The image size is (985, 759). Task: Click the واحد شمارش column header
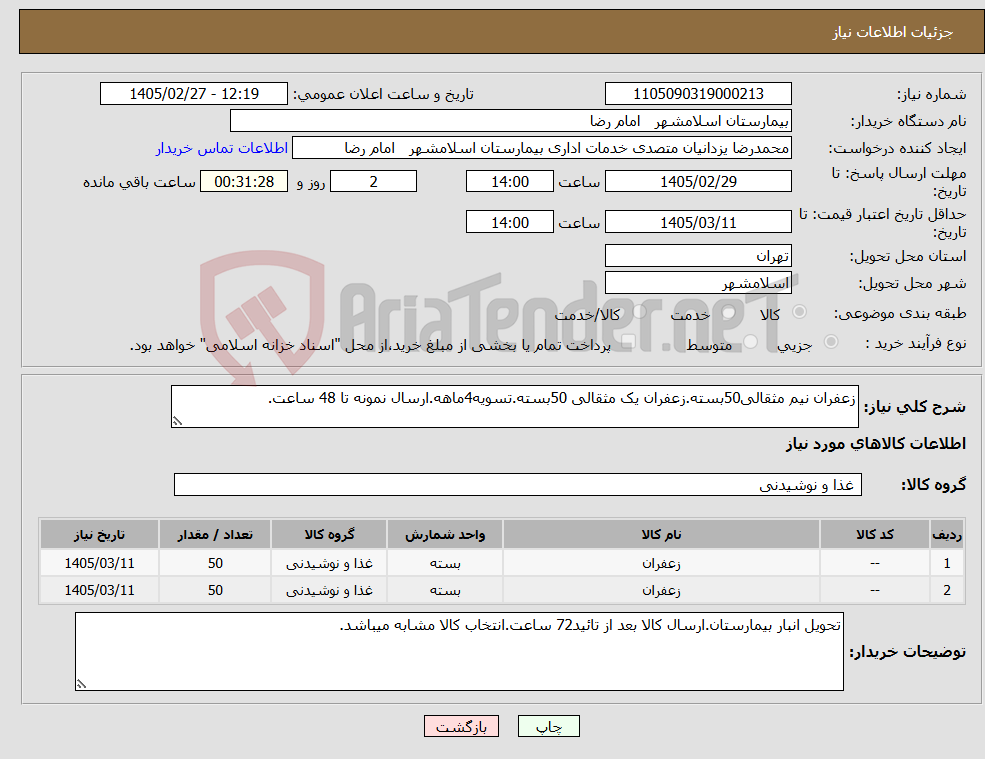(445, 534)
